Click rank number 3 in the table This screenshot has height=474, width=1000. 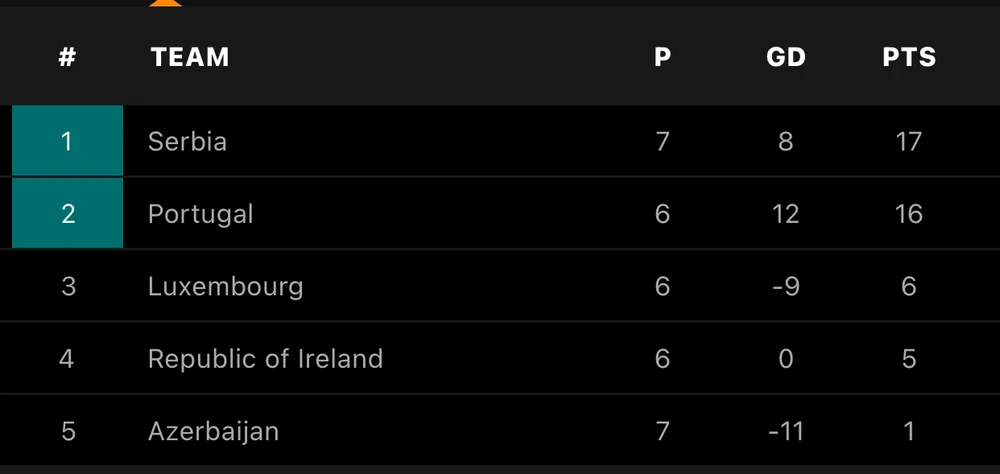pyautogui.click(x=68, y=287)
